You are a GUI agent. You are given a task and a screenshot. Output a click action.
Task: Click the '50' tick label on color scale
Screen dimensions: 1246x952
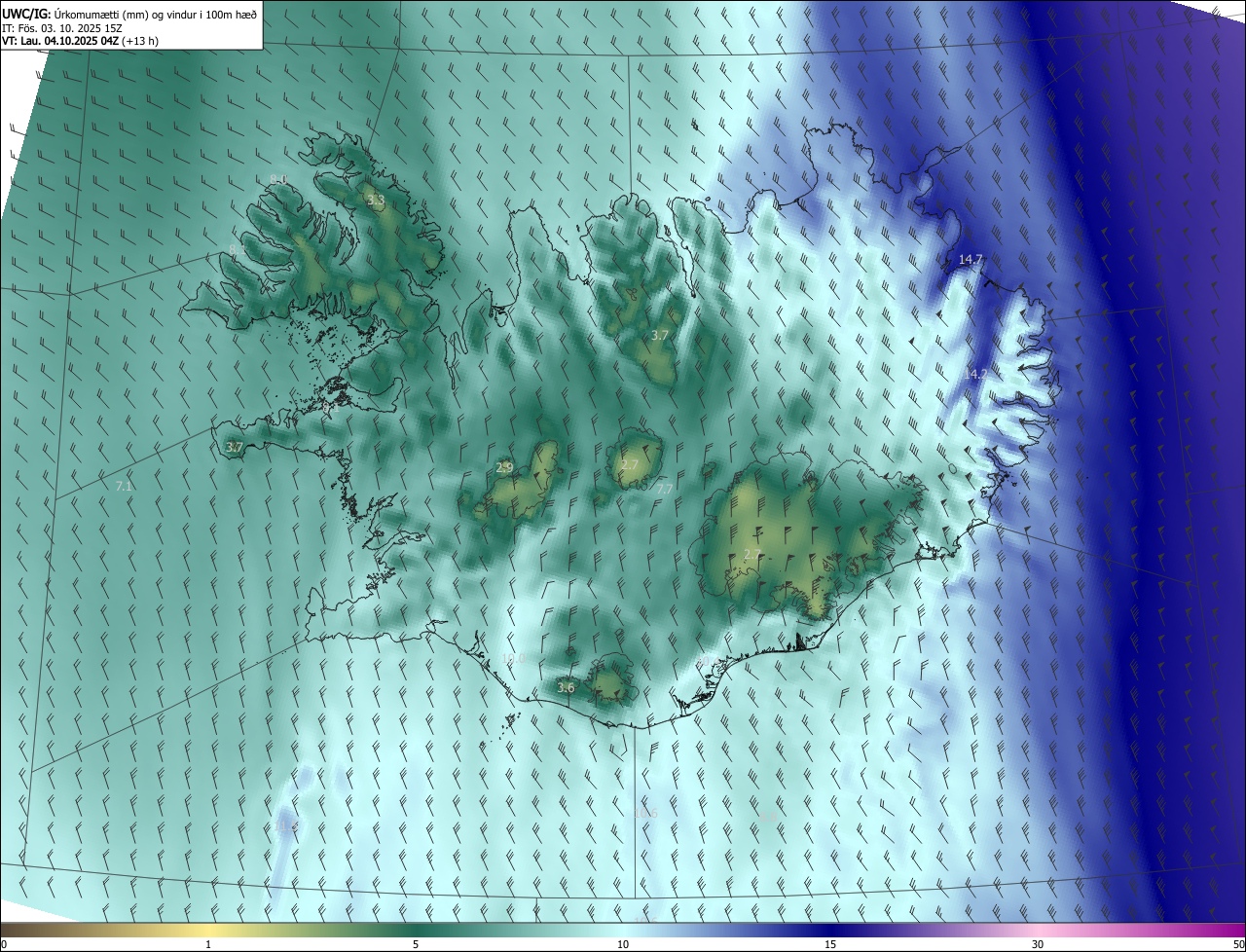pos(1238,944)
